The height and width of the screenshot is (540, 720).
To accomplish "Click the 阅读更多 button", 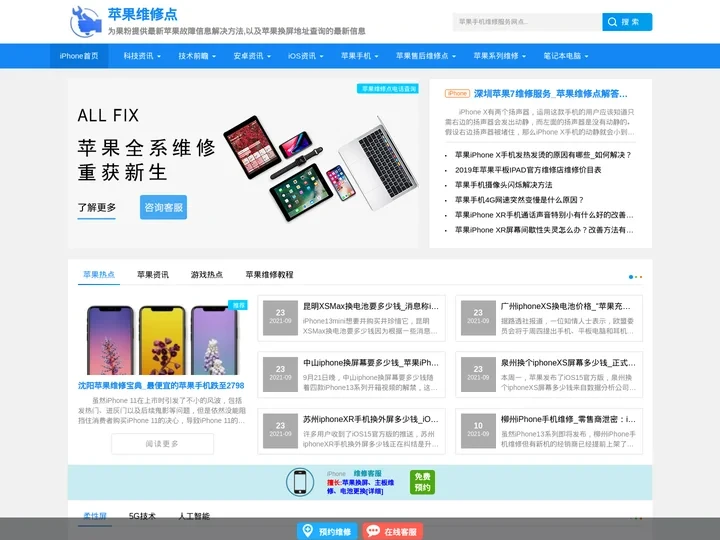I will click(162, 444).
